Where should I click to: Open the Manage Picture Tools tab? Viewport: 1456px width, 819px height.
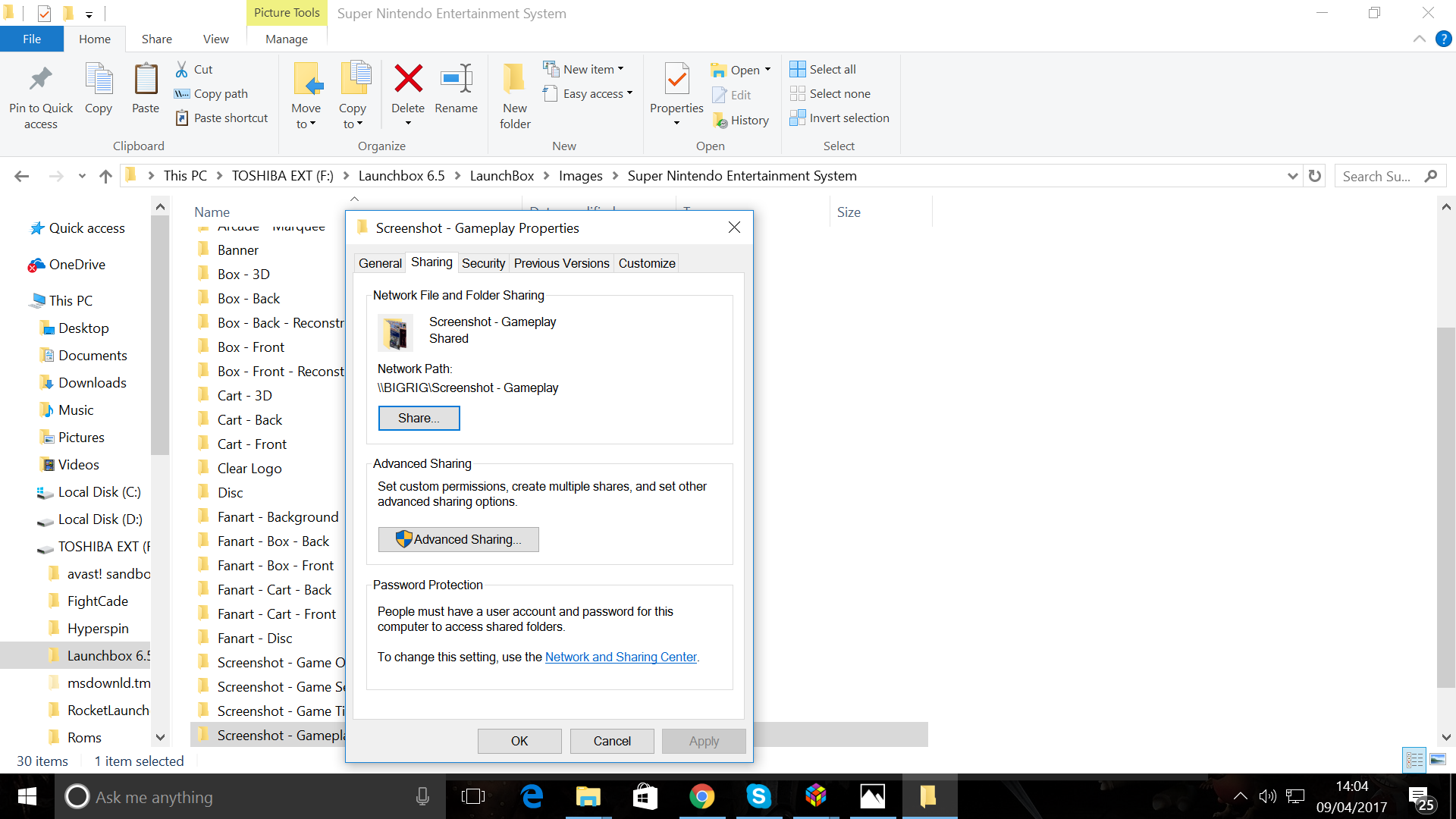(x=287, y=39)
